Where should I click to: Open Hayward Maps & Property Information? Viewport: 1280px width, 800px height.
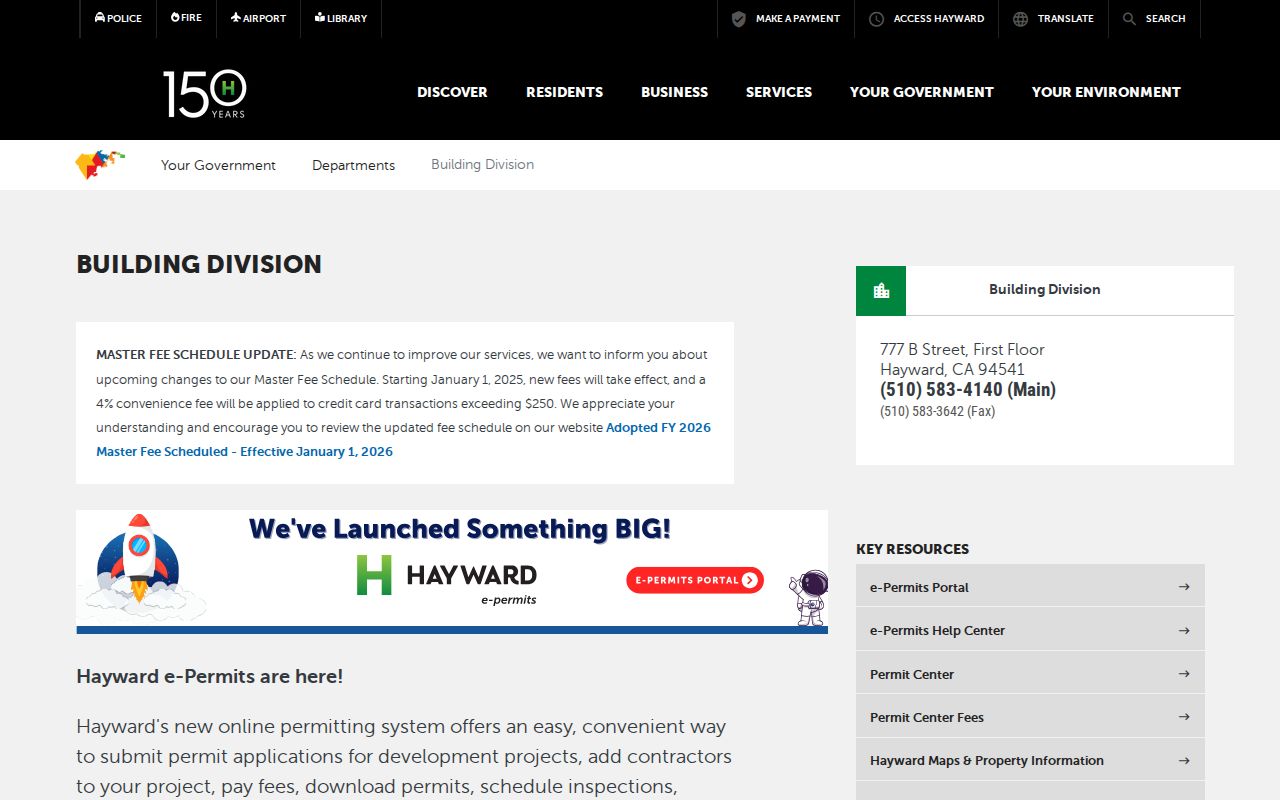click(1030, 760)
